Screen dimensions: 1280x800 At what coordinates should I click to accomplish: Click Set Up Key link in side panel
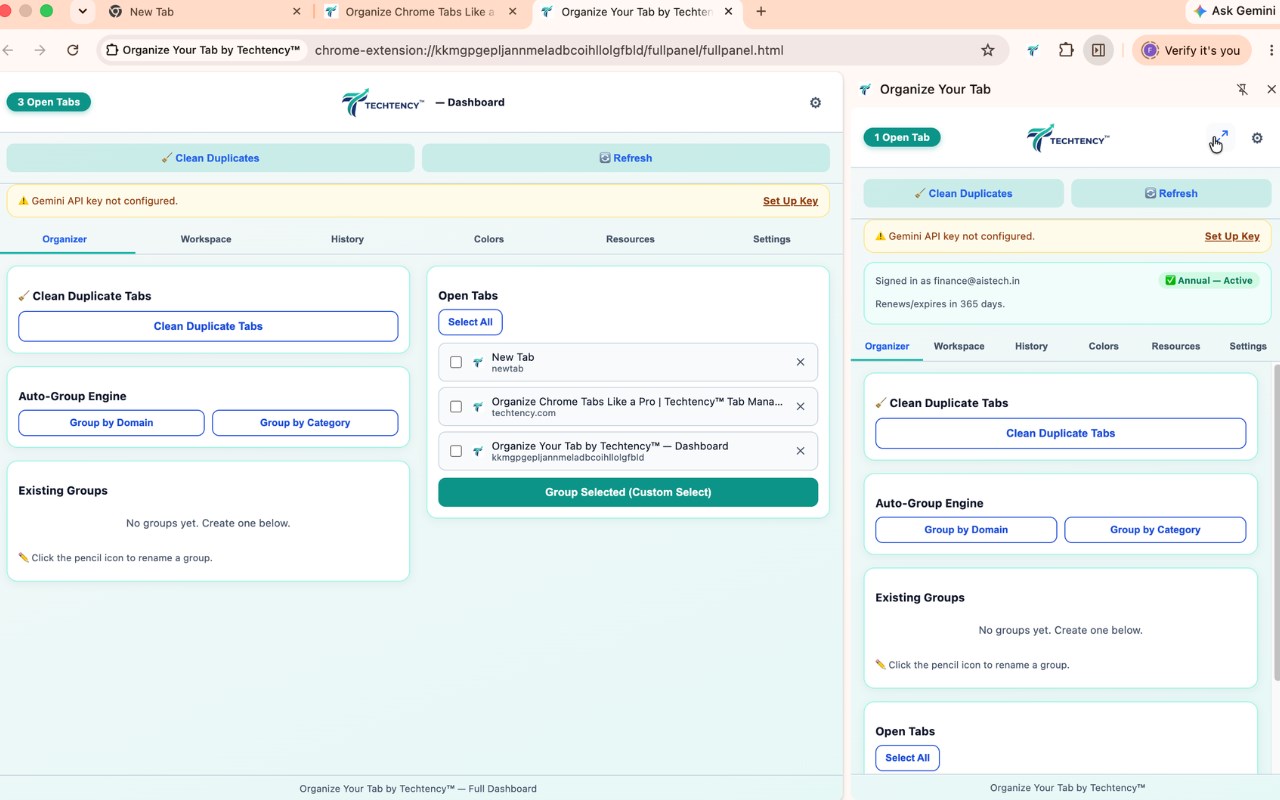click(1232, 237)
